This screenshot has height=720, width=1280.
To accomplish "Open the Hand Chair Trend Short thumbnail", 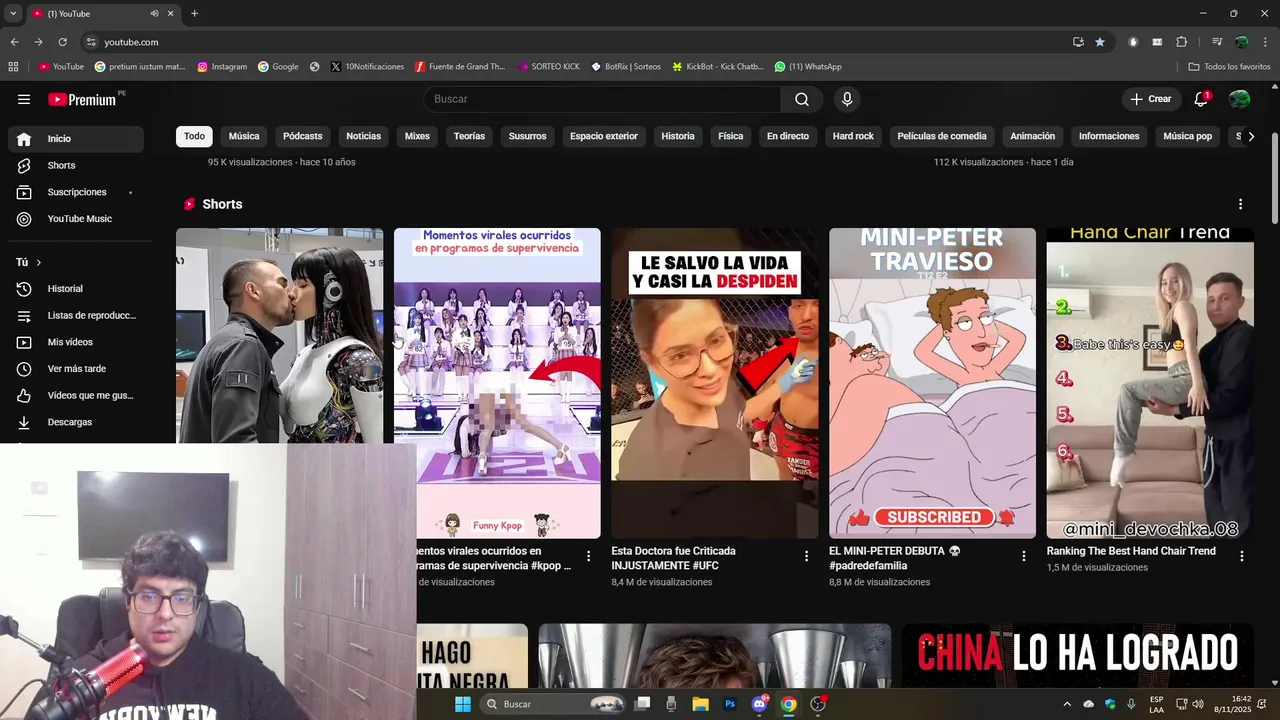I will (x=1150, y=383).
